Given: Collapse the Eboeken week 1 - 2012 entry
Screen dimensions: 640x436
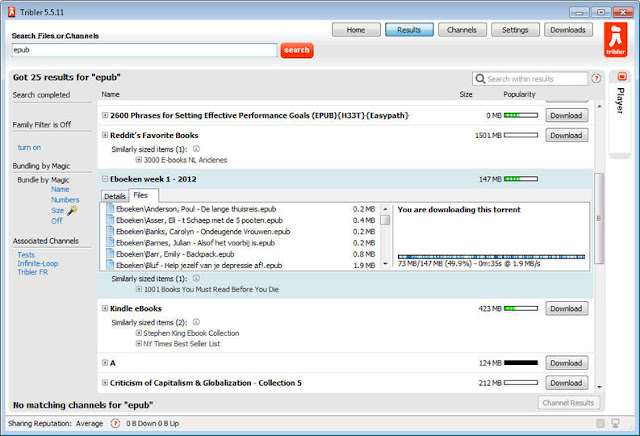Looking at the screenshot, I should (x=105, y=179).
